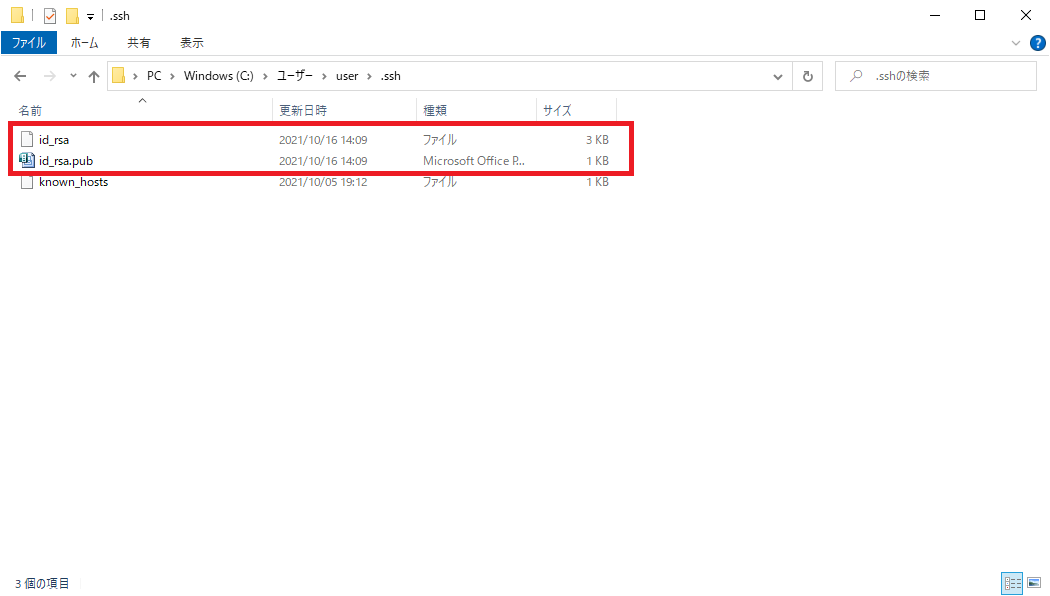Sort files by 更新日時 column header
Screen dimensions: 1050x596
pyautogui.click(x=303, y=110)
